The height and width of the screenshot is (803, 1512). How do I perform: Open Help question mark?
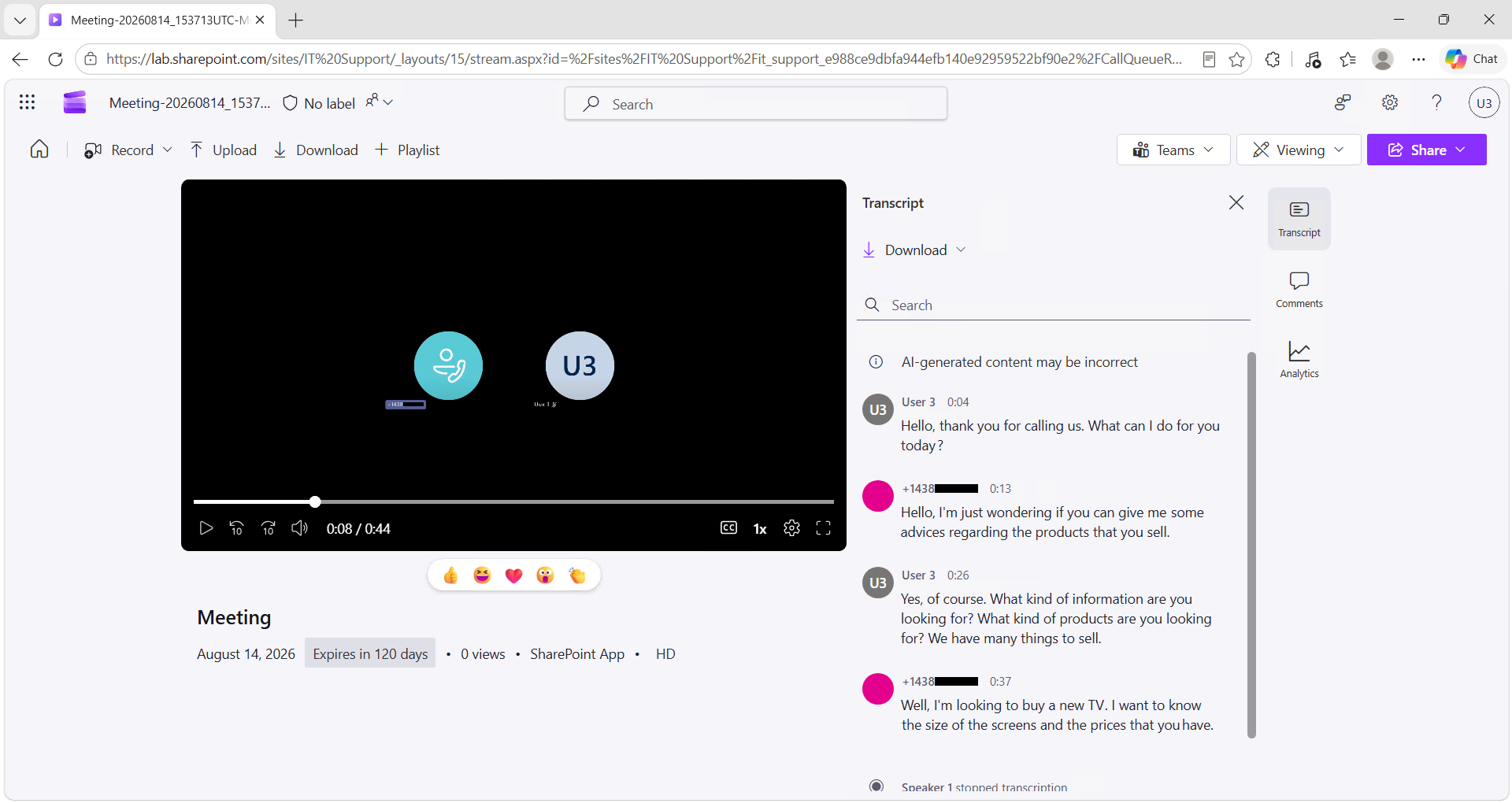tap(1437, 102)
